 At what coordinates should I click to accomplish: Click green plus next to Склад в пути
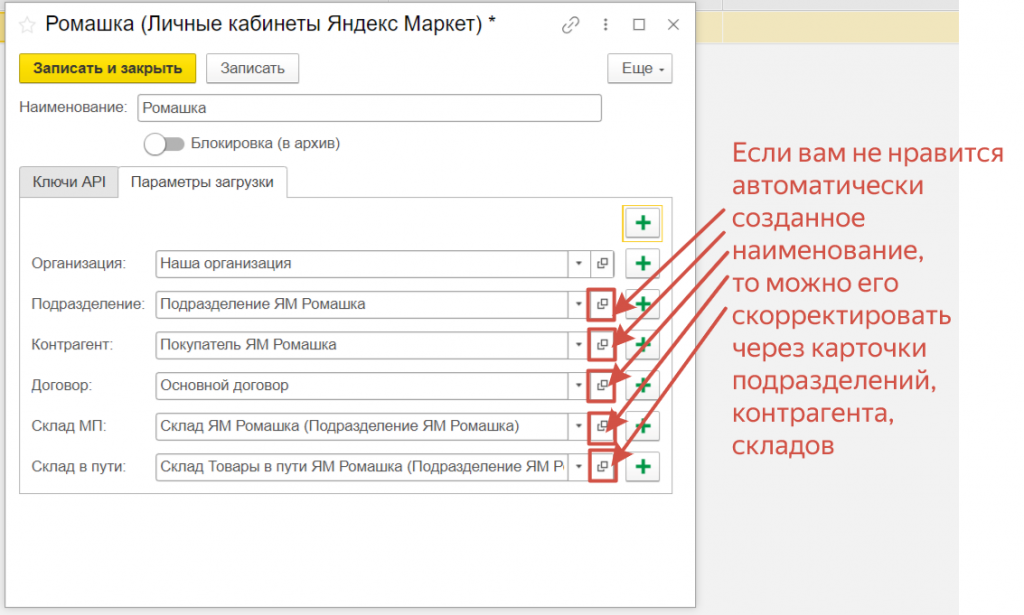(643, 466)
